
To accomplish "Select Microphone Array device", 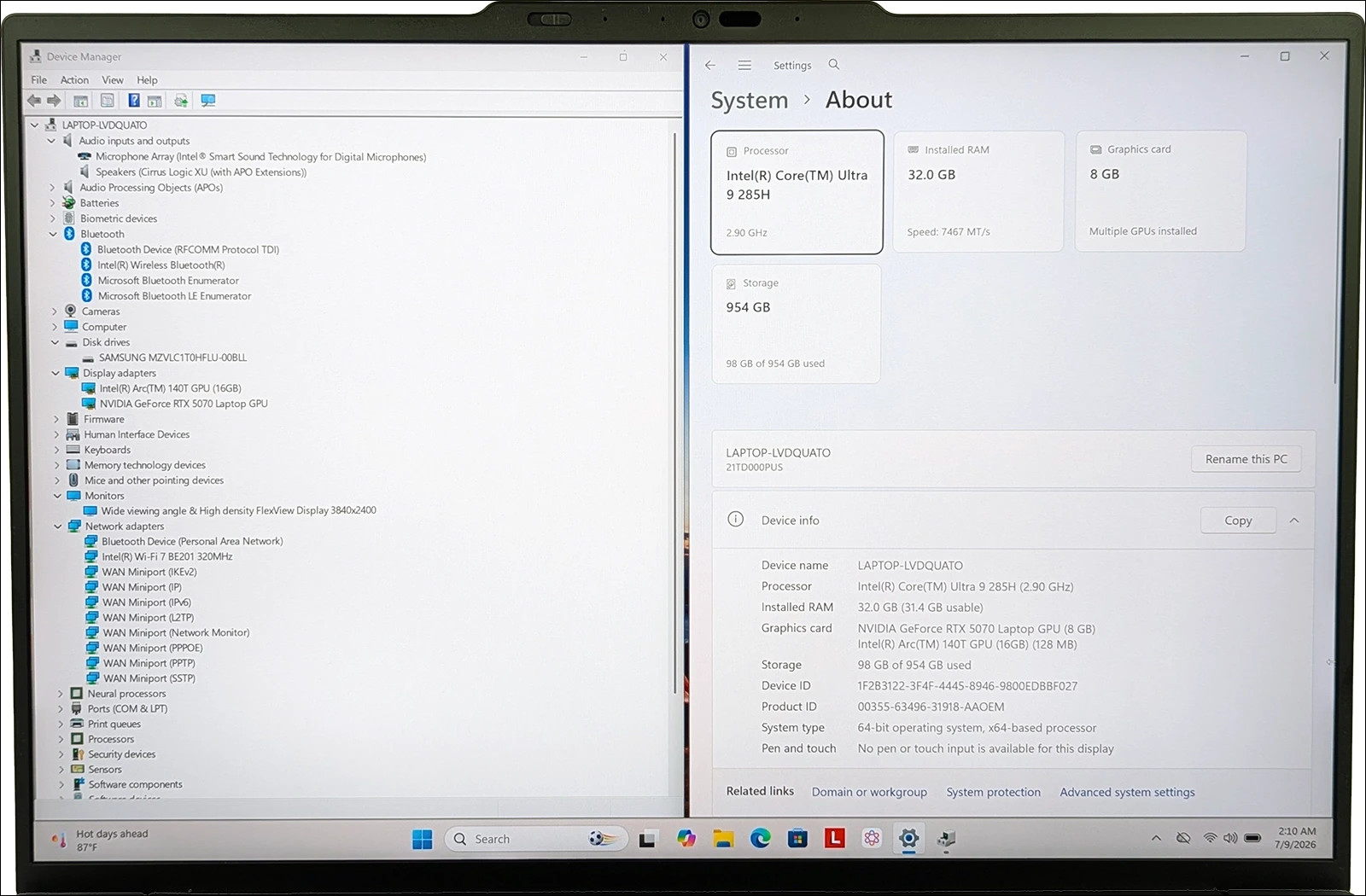I will click(x=260, y=157).
